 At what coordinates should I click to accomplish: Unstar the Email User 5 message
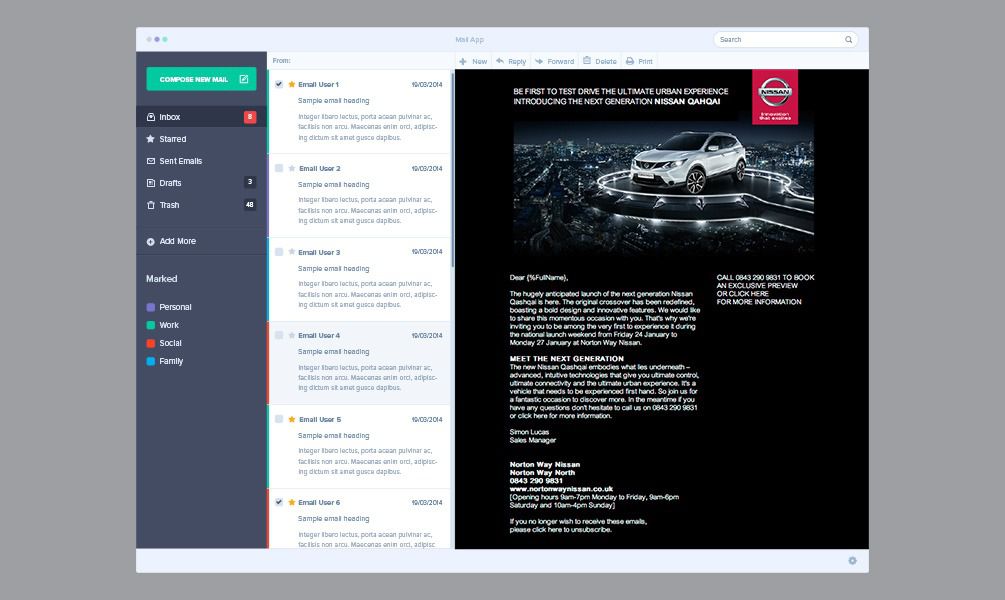[x=292, y=419]
